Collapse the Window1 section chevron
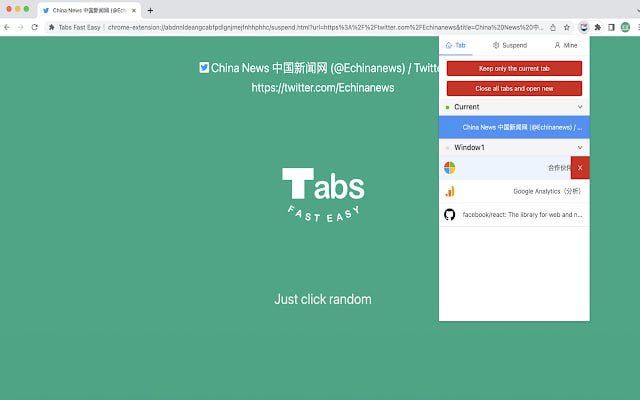Image resolution: width=640 pixels, height=400 pixels. point(579,147)
